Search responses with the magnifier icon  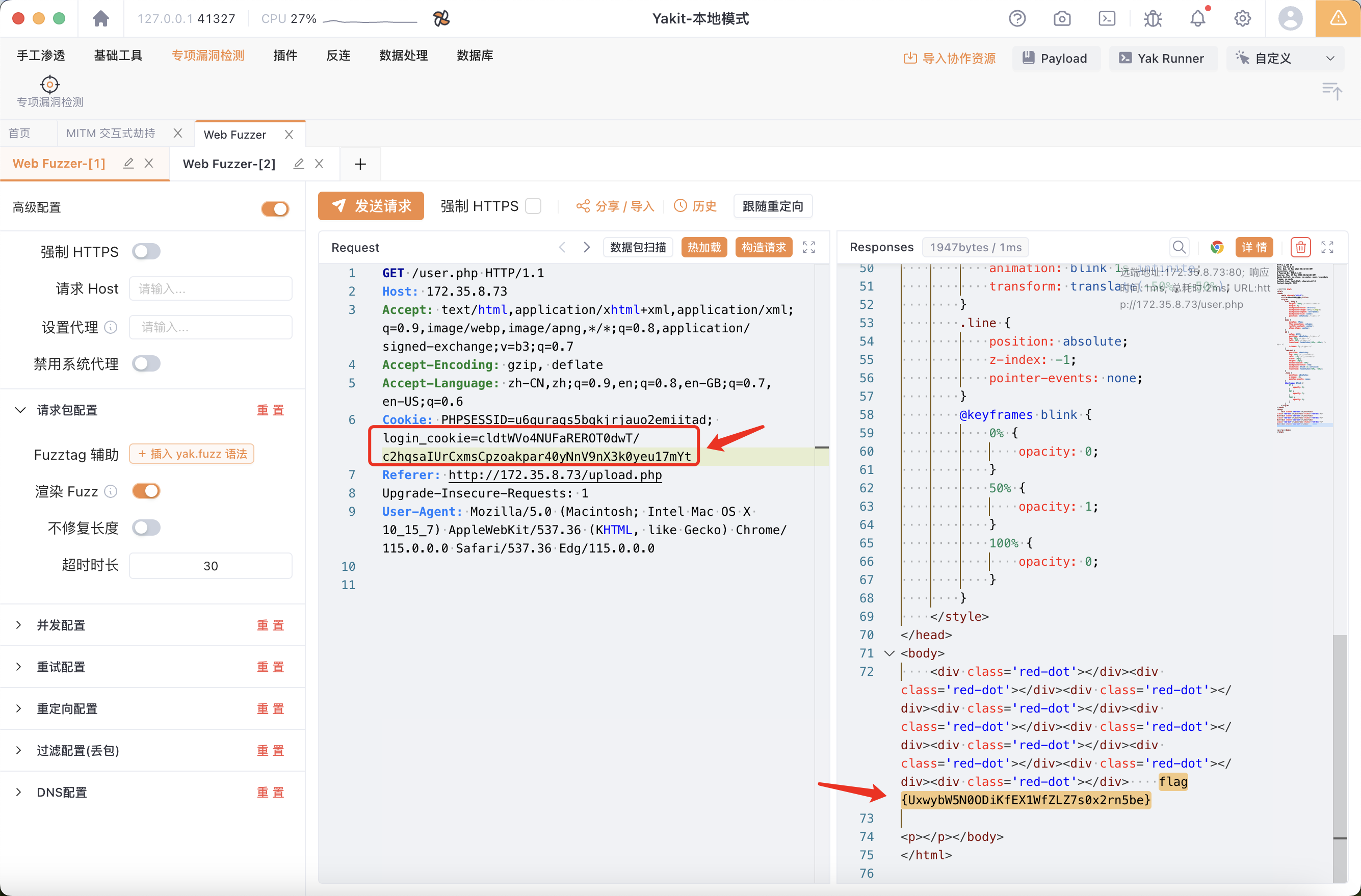(1179, 247)
